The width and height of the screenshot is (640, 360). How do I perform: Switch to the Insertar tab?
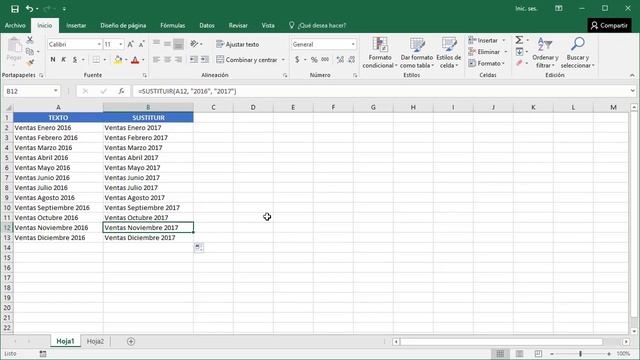[76, 25]
